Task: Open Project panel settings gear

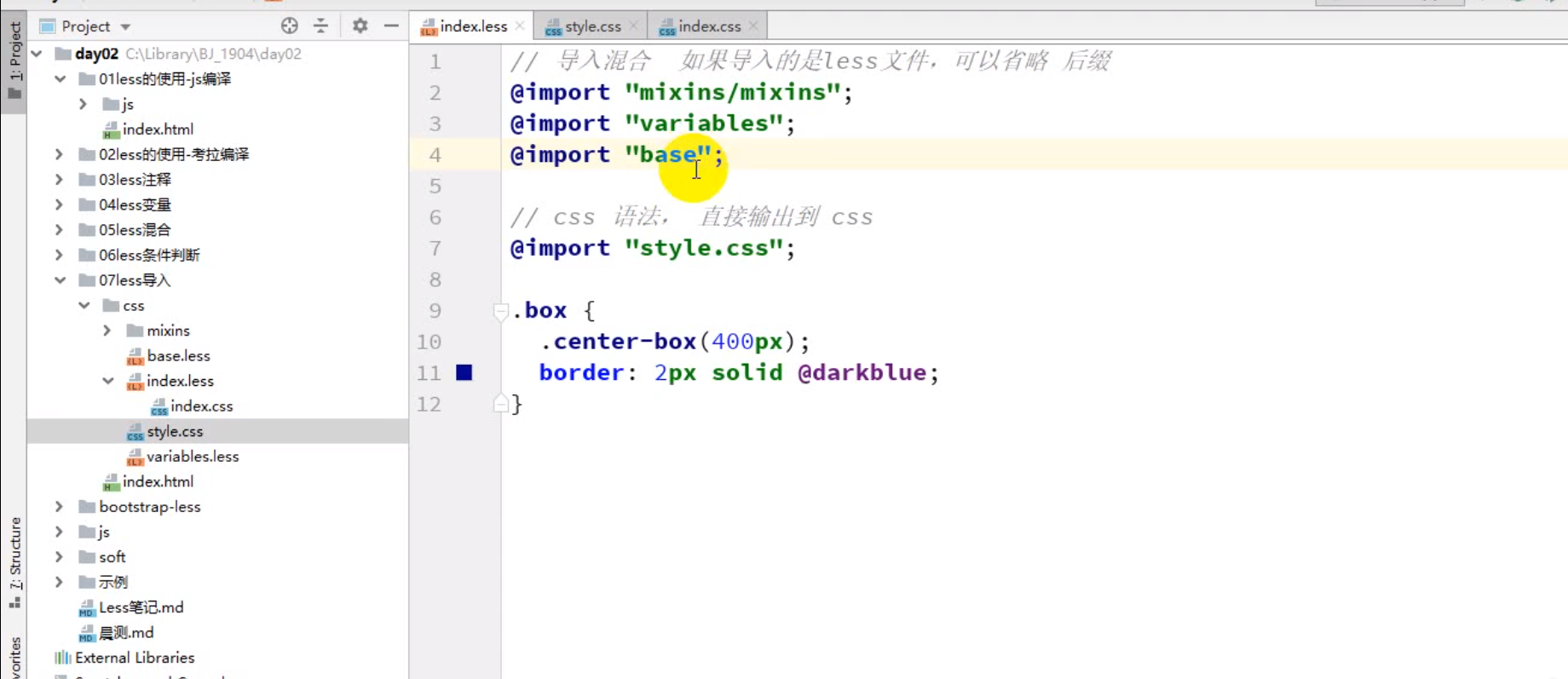Action: (360, 26)
